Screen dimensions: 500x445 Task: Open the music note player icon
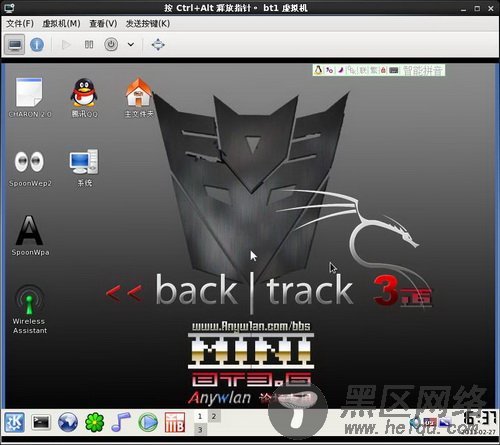click(120, 422)
